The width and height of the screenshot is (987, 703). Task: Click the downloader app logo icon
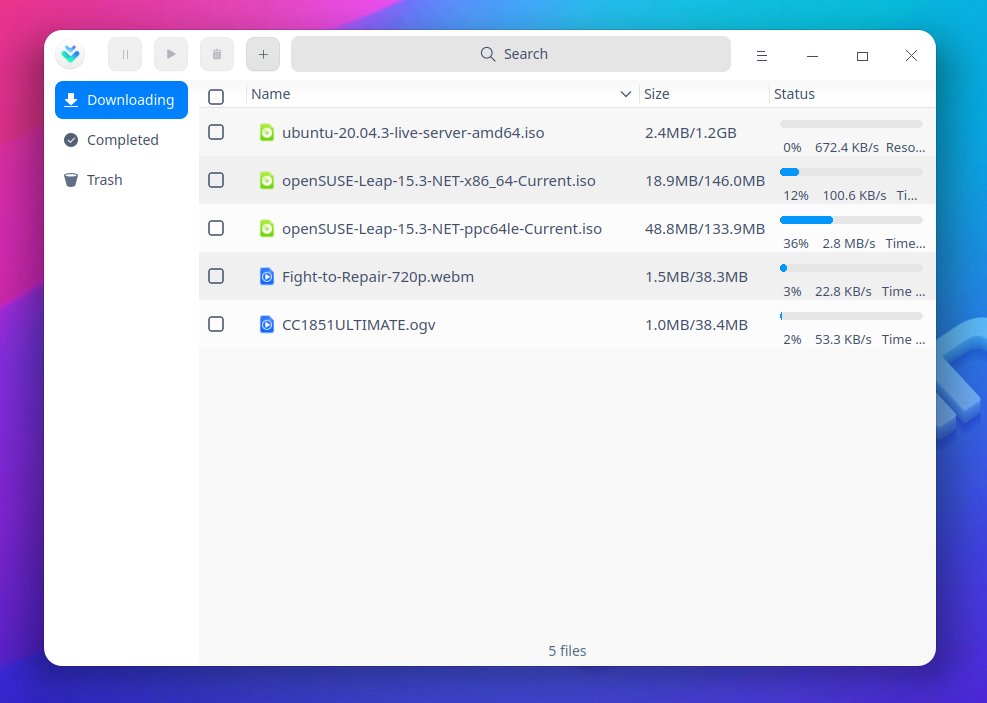[x=70, y=55]
